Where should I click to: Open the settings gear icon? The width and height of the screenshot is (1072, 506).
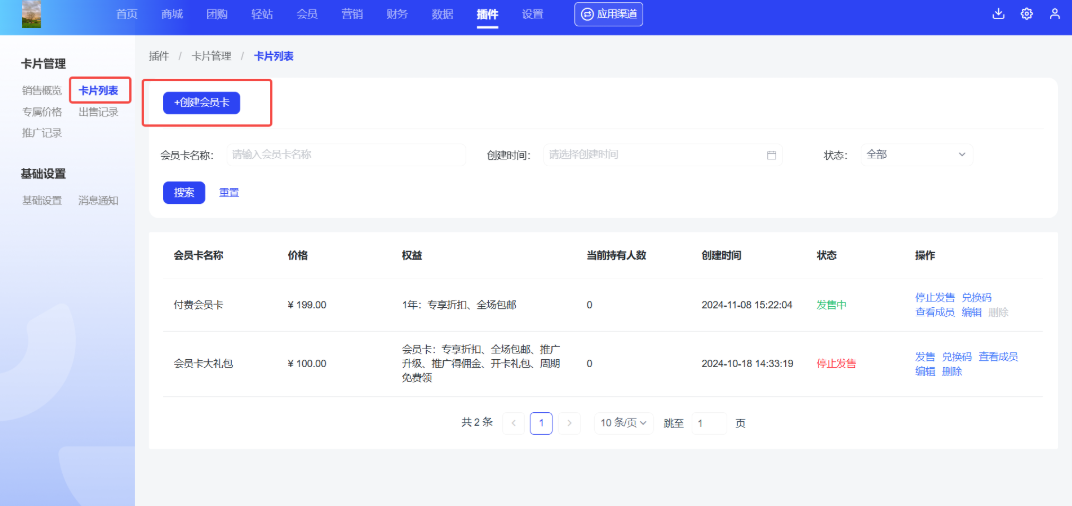pyautogui.click(x=1026, y=14)
